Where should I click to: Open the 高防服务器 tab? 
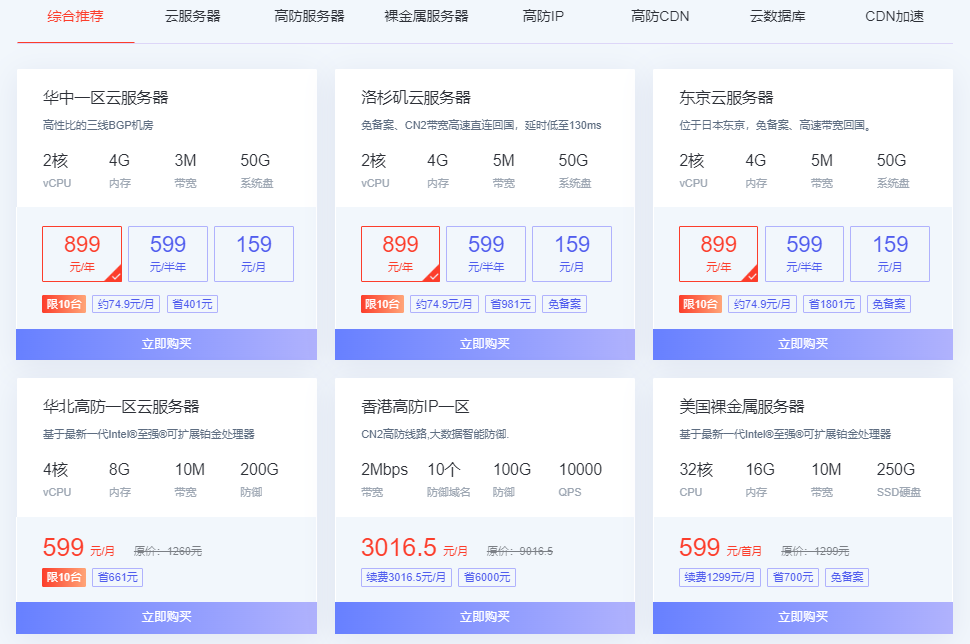pos(309,17)
